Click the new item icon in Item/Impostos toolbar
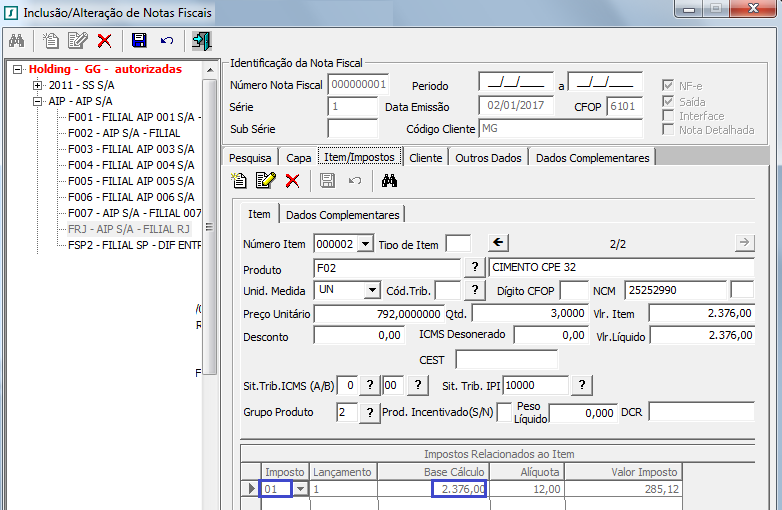The height and width of the screenshot is (510, 782). (238, 180)
